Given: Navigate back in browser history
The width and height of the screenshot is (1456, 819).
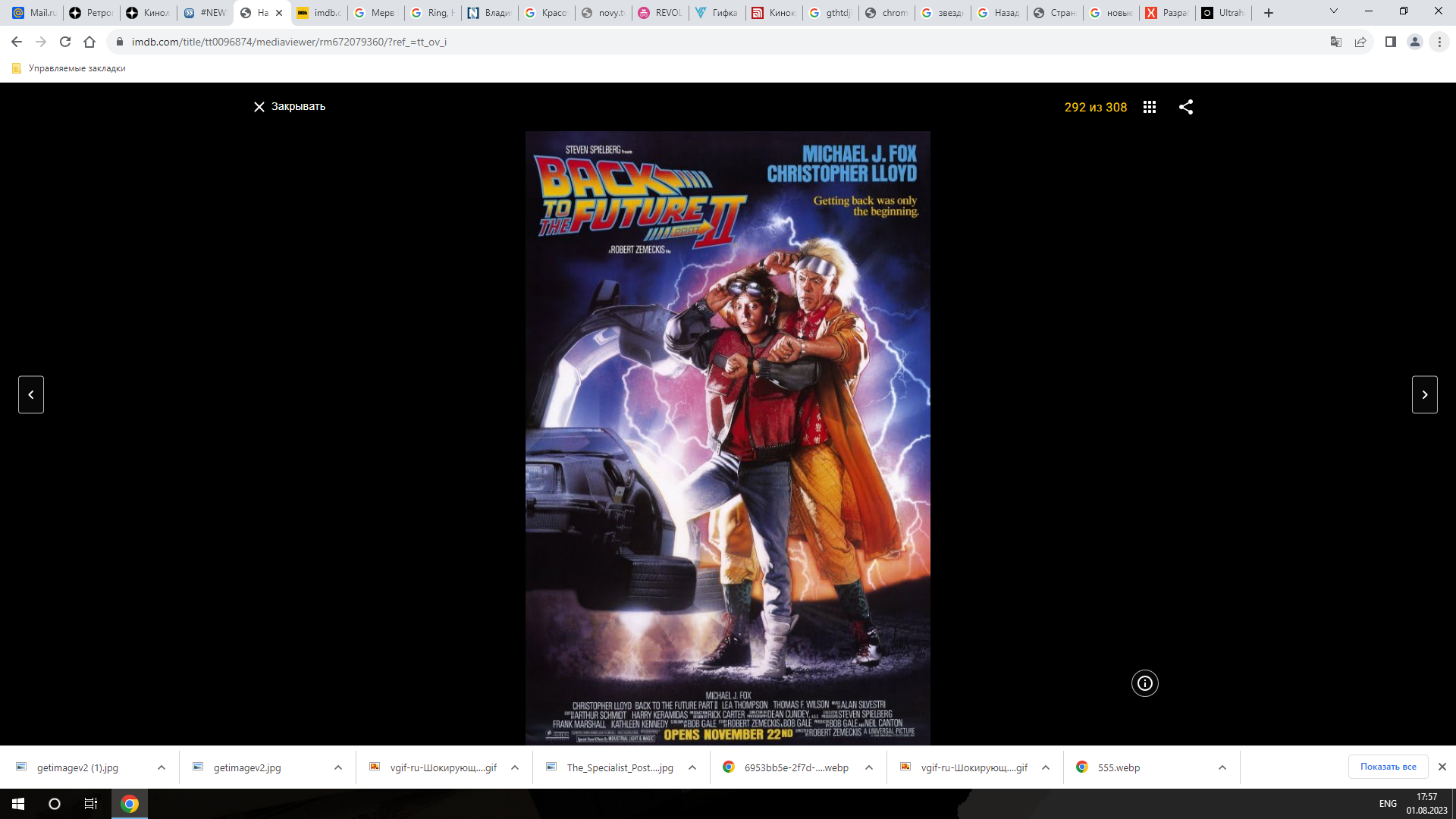Looking at the screenshot, I should (17, 42).
